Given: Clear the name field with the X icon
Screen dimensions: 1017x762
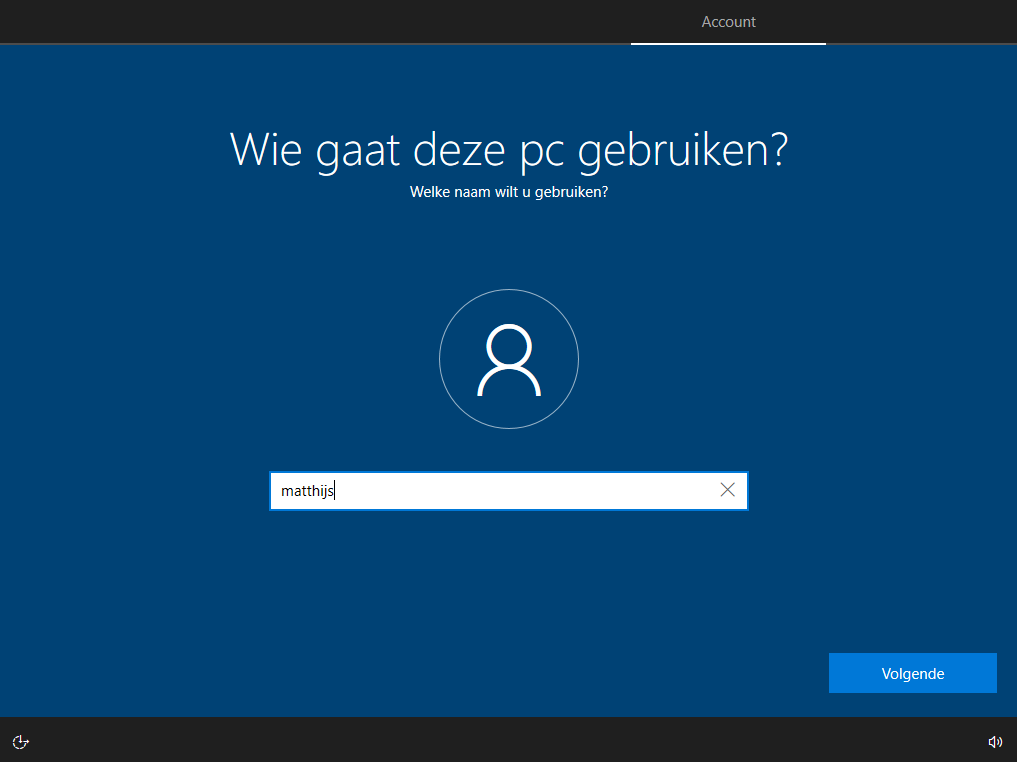Looking at the screenshot, I should tap(727, 490).
